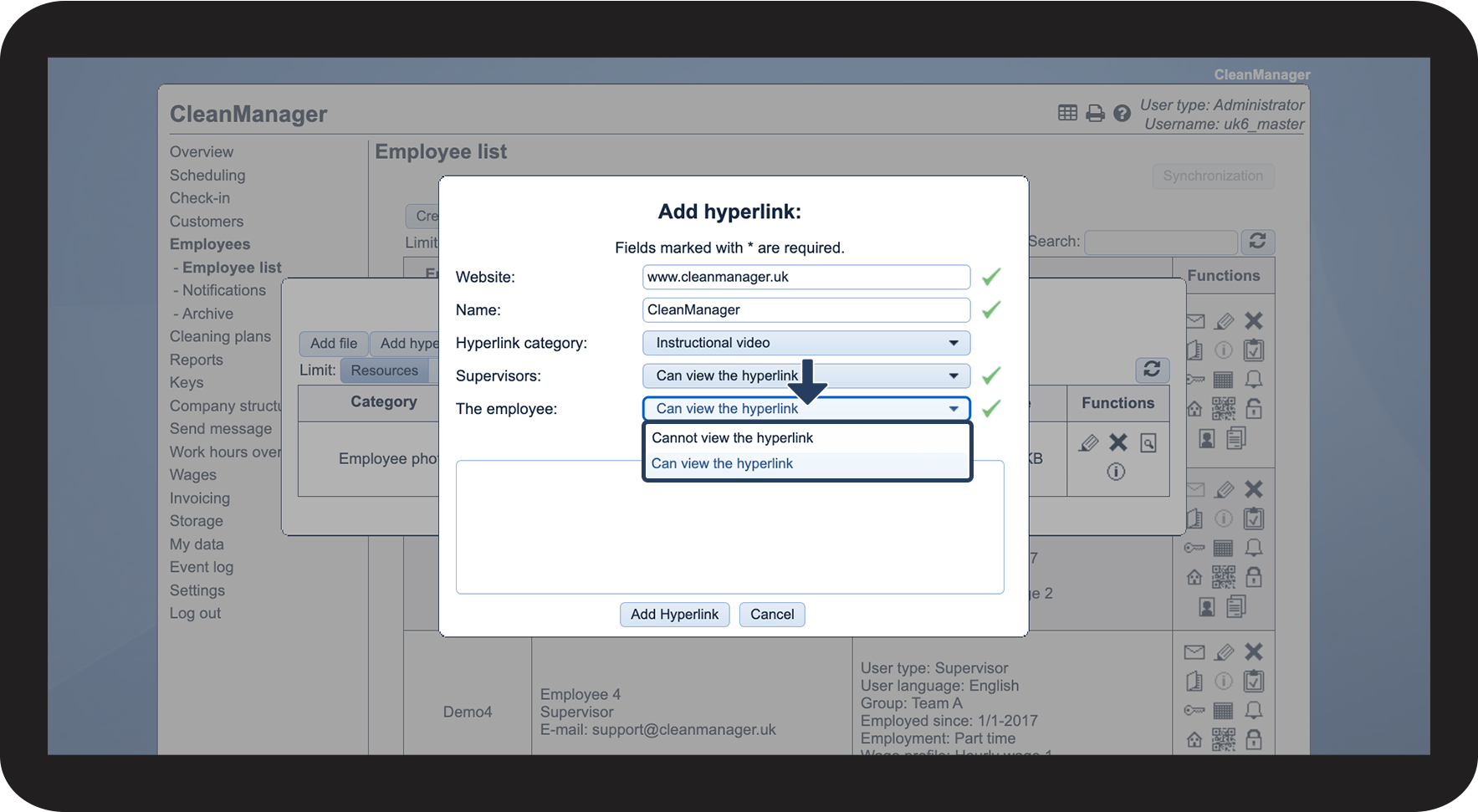Open the Send message sidebar link
1478x812 pixels.
click(x=221, y=429)
